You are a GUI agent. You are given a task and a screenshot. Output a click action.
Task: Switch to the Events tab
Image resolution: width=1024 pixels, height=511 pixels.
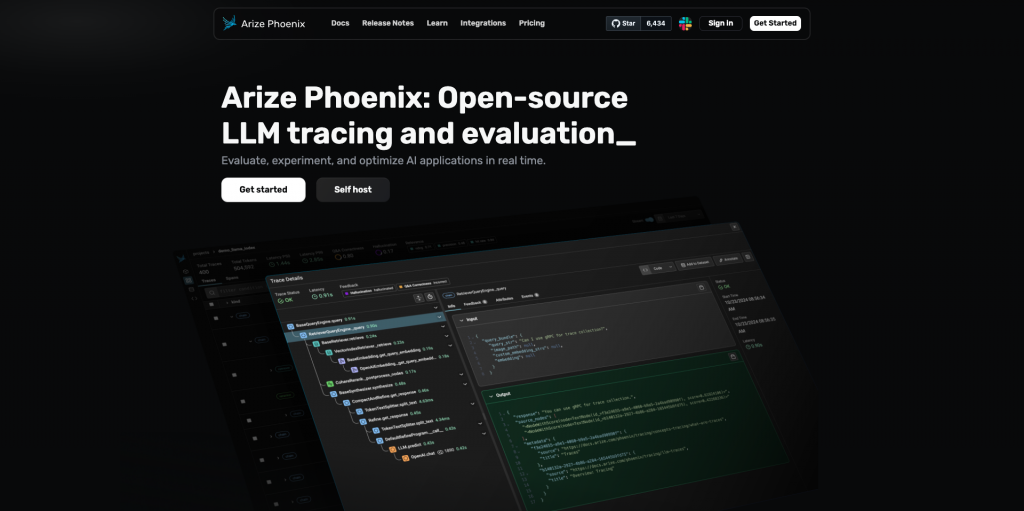point(530,295)
